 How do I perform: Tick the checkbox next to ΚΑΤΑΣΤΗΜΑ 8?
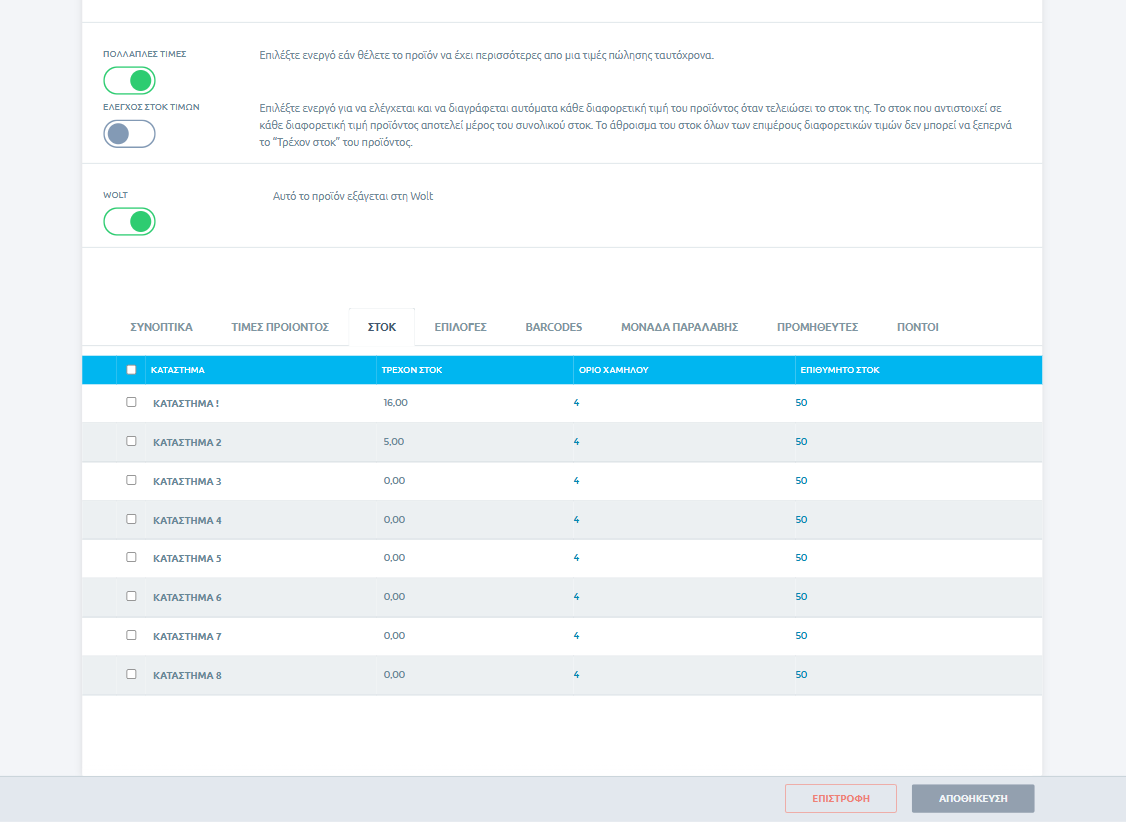(x=131, y=674)
